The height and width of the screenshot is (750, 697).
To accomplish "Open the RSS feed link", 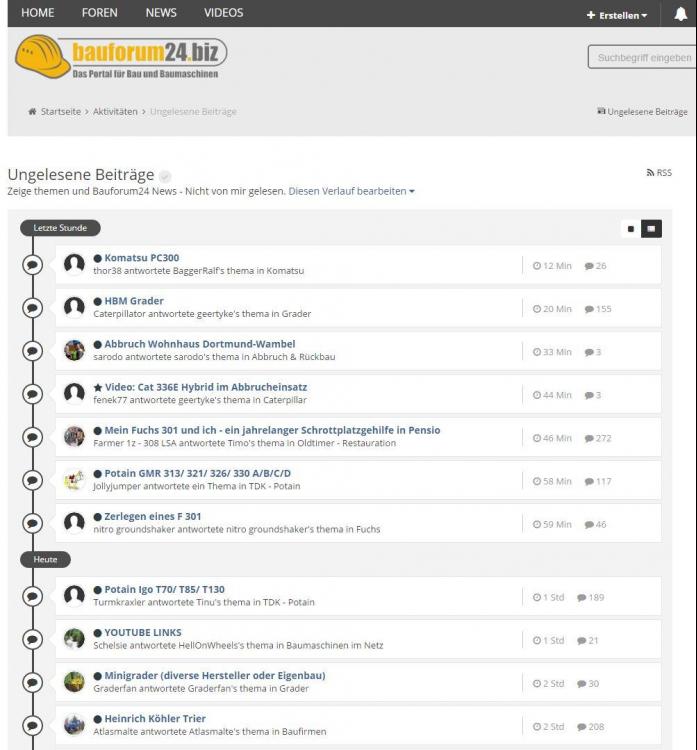I will coord(659,173).
